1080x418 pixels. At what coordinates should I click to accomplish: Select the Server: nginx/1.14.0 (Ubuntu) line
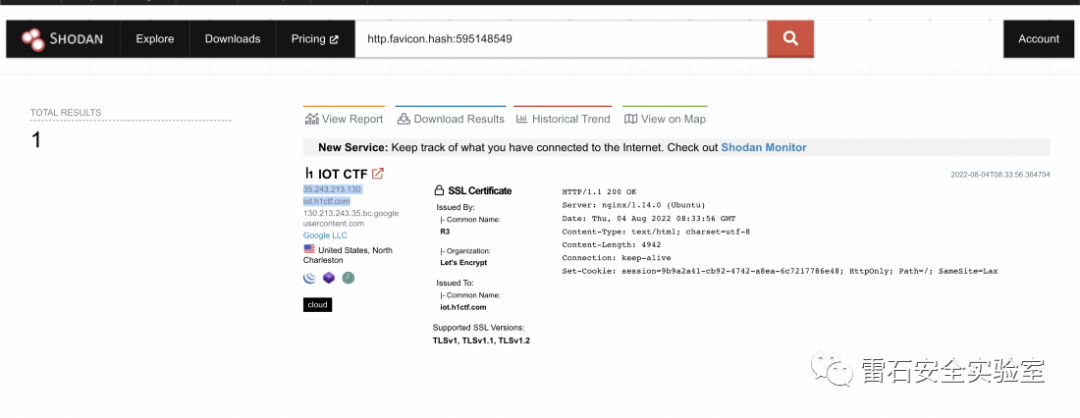(x=634, y=205)
